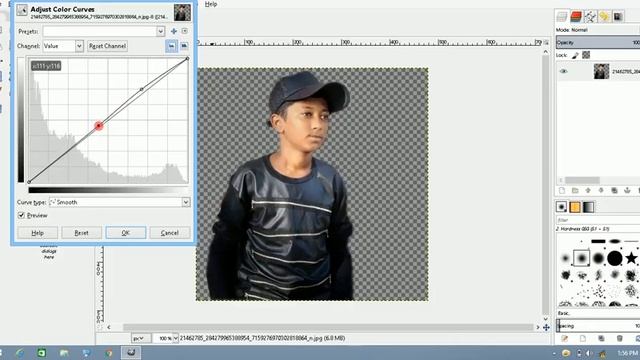Open the Chrome taskbar icon

(109, 353)
